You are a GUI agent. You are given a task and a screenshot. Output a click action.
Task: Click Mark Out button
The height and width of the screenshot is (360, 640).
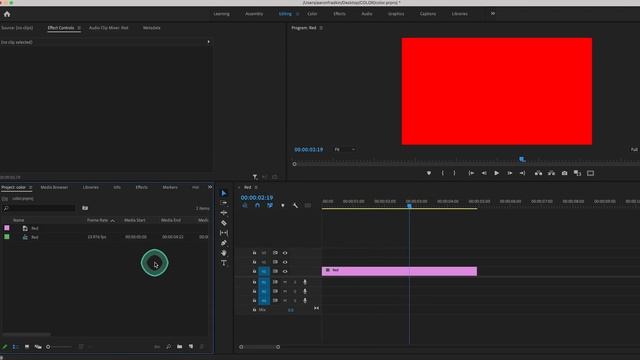(x=454, y=173)
